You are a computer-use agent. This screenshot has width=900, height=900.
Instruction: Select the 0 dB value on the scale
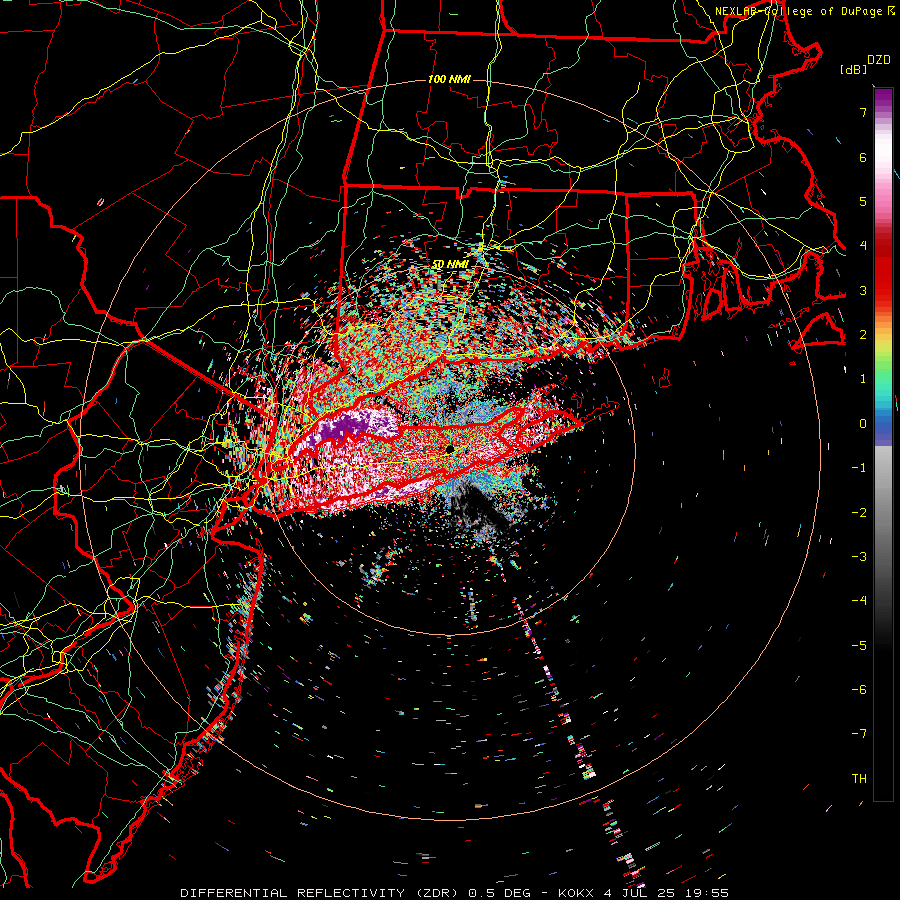coord(863,424)
